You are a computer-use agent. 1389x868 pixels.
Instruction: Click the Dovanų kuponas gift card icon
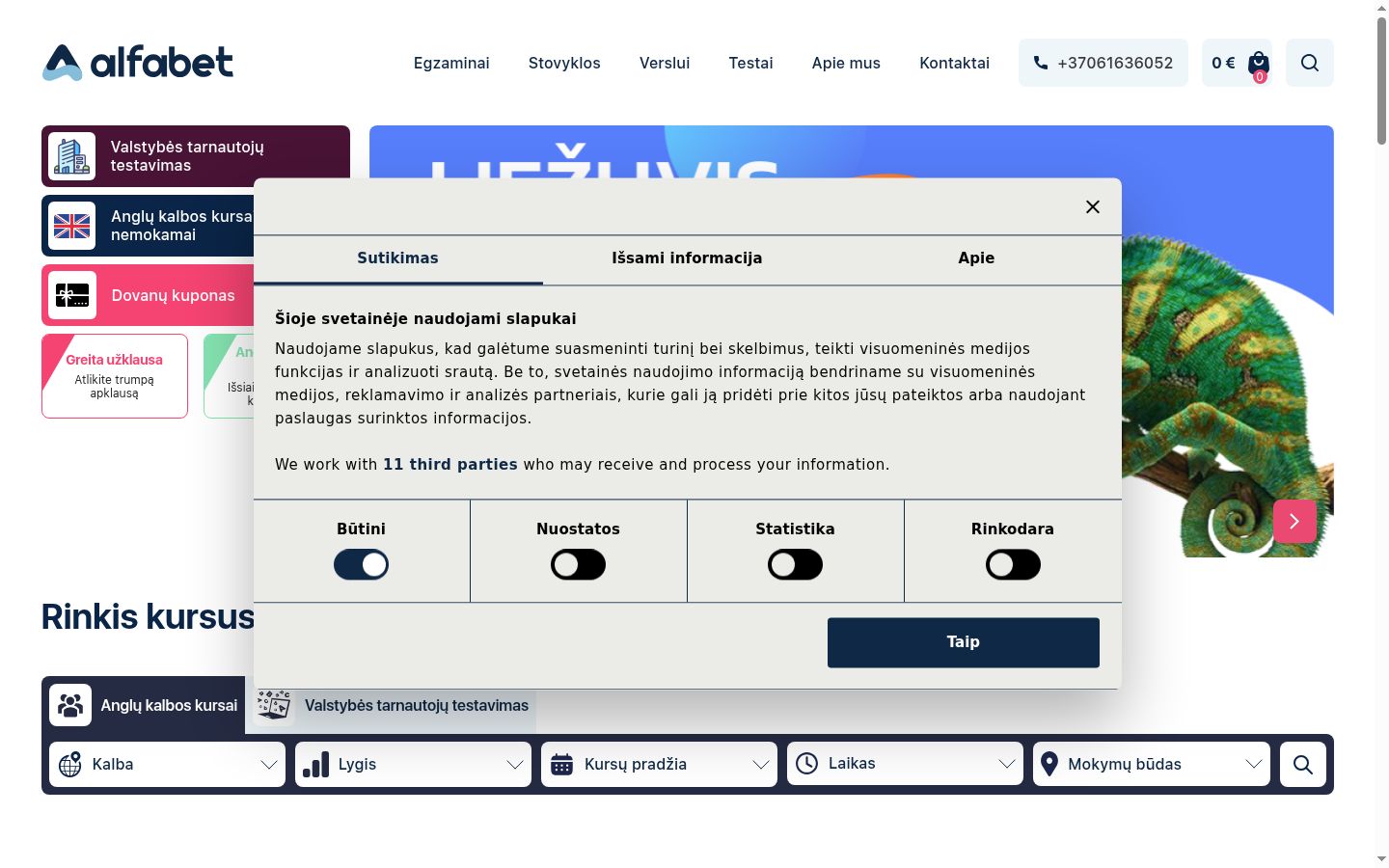coord(72,295)
